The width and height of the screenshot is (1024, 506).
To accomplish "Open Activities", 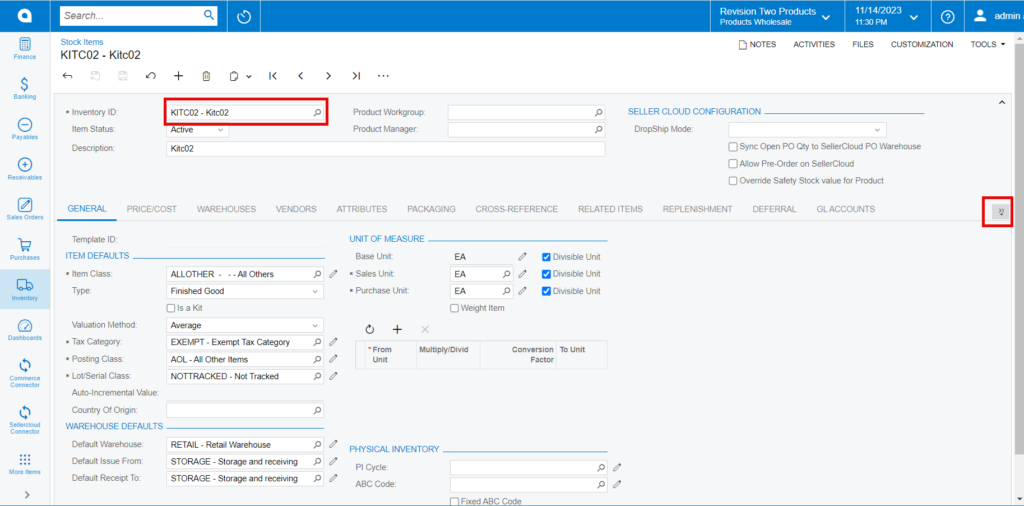I will point(814,44).
